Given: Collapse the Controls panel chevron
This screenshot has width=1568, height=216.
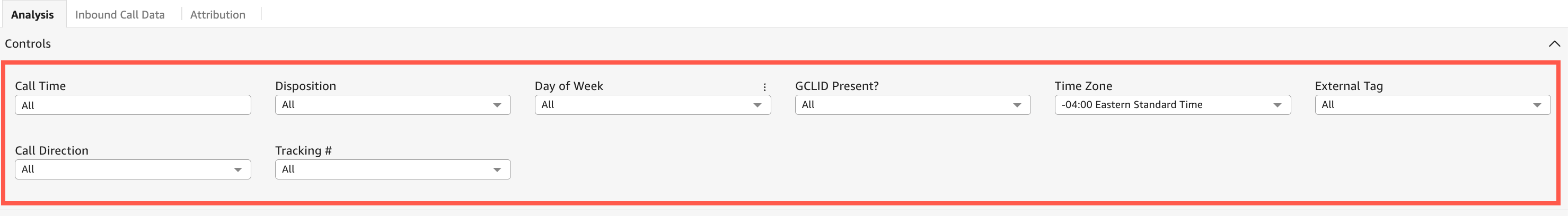Looking at the screenshot, I should click(1554, 44).
